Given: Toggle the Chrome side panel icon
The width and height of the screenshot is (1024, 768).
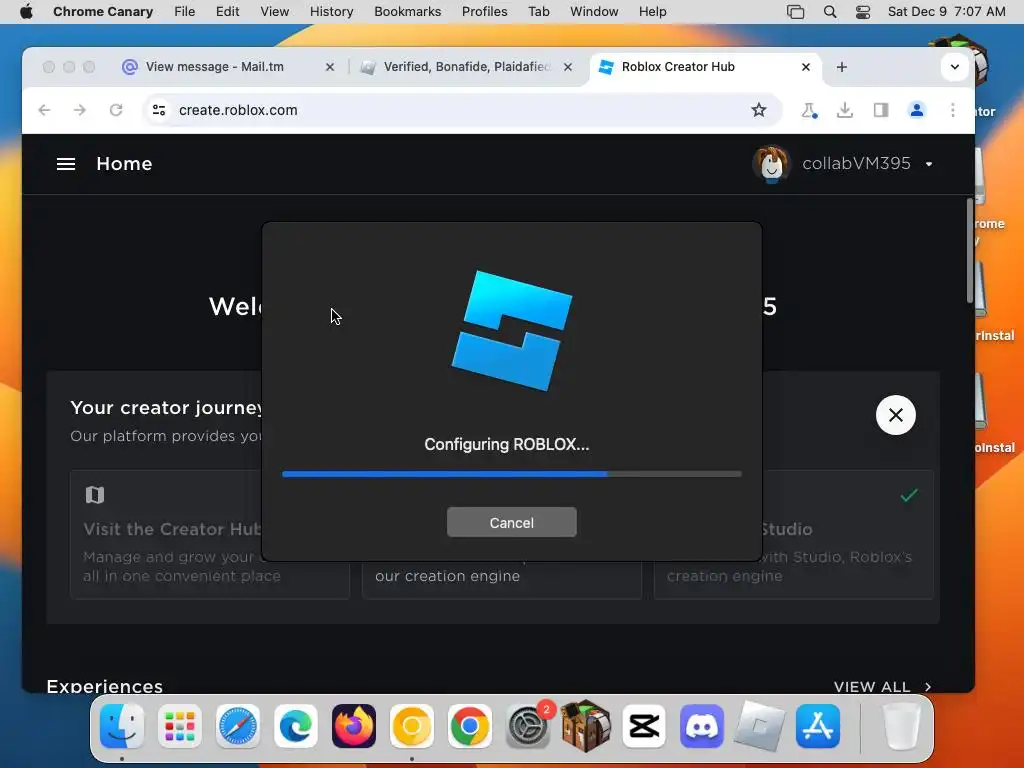Looking at the screenshot, I should coord(881,110).
